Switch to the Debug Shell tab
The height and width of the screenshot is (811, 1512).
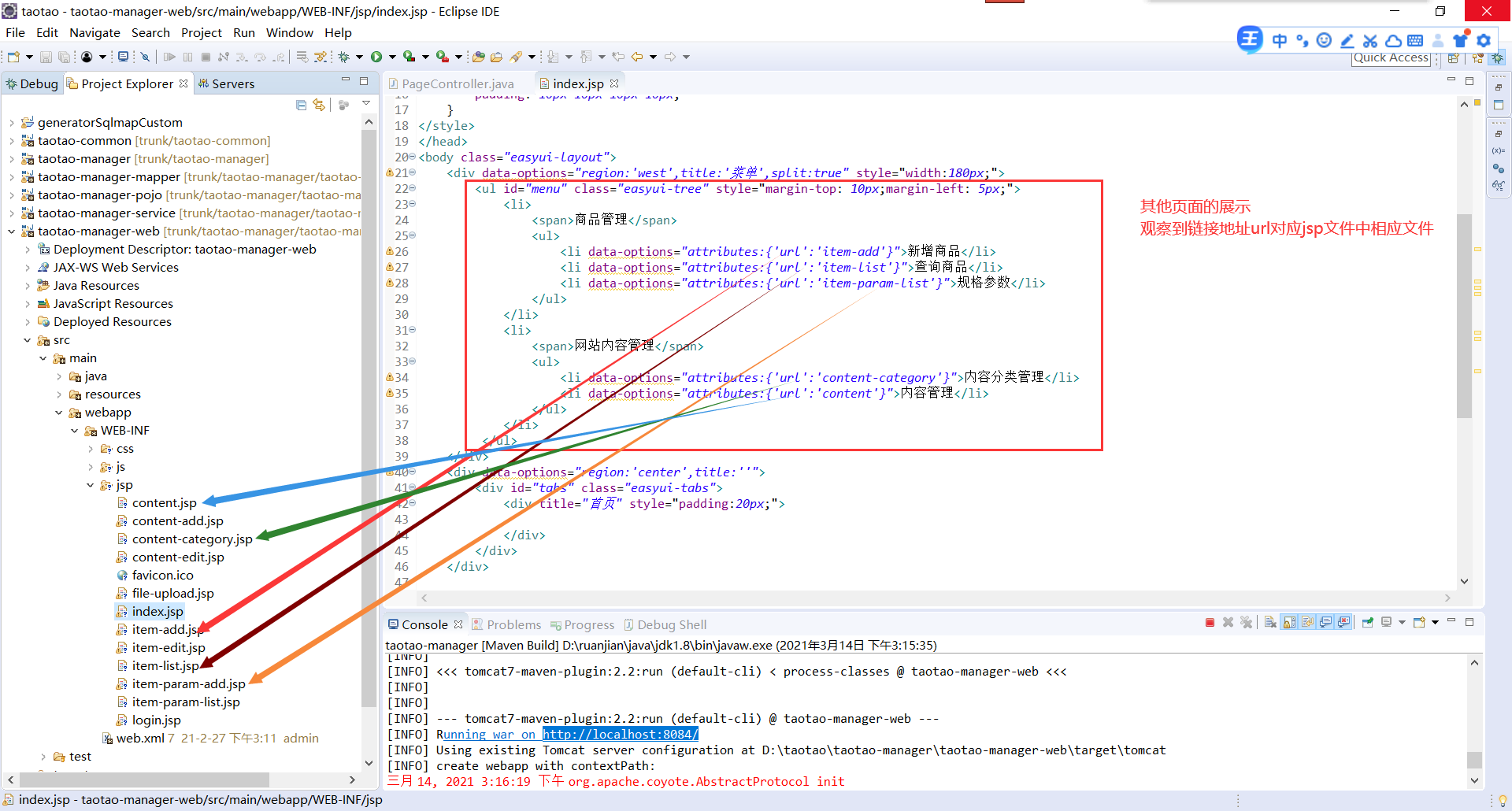(665, 624)
